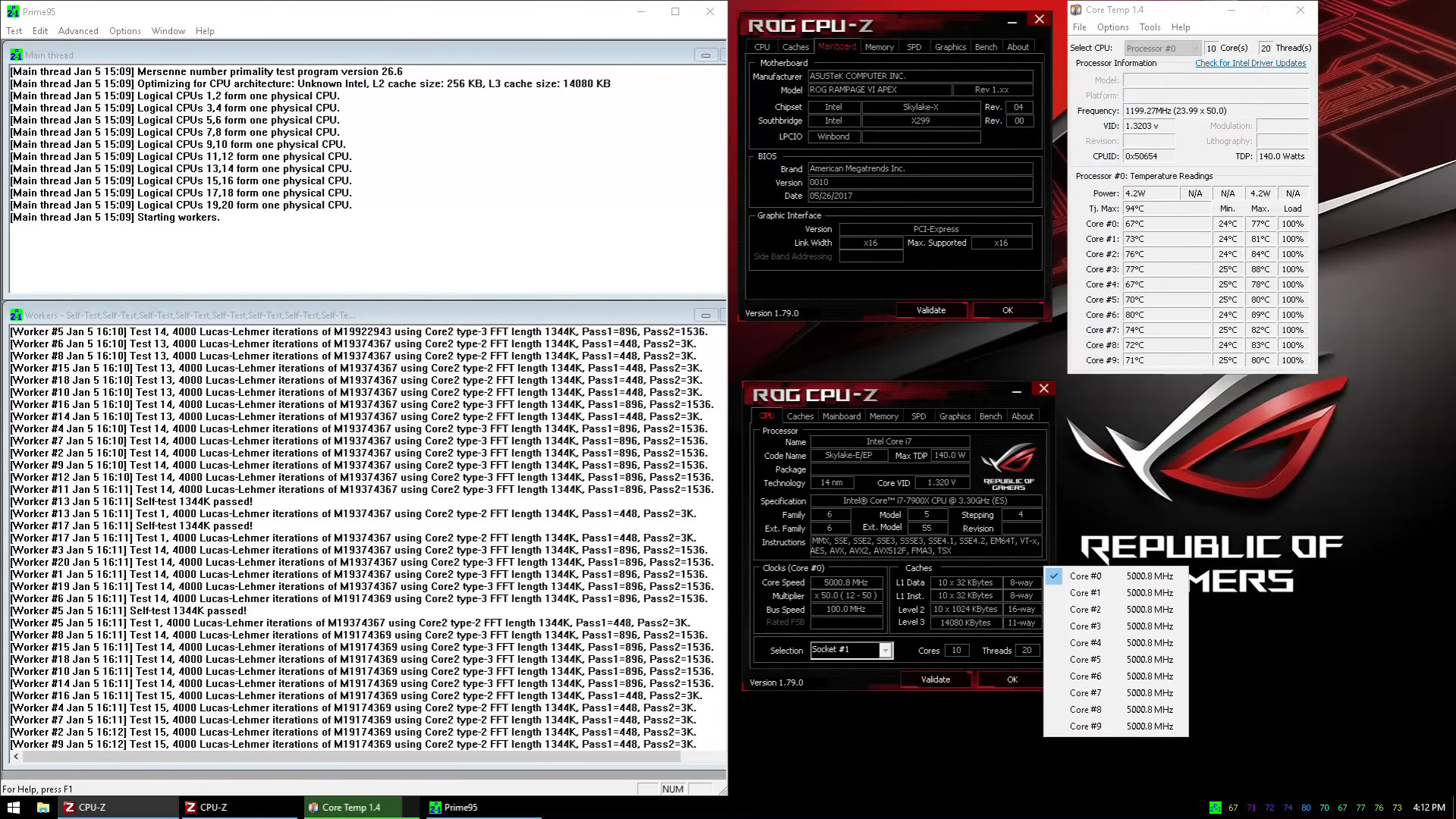
Task: Click the Windows Start button
Action: coord(13,808)
